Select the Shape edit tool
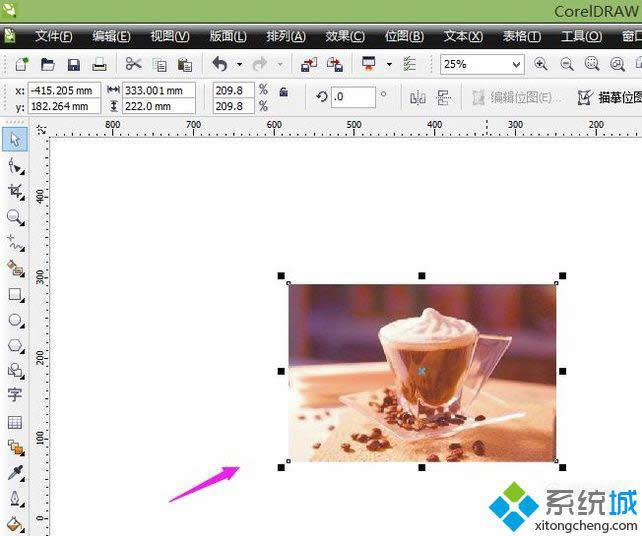 [x=16, y=166]
